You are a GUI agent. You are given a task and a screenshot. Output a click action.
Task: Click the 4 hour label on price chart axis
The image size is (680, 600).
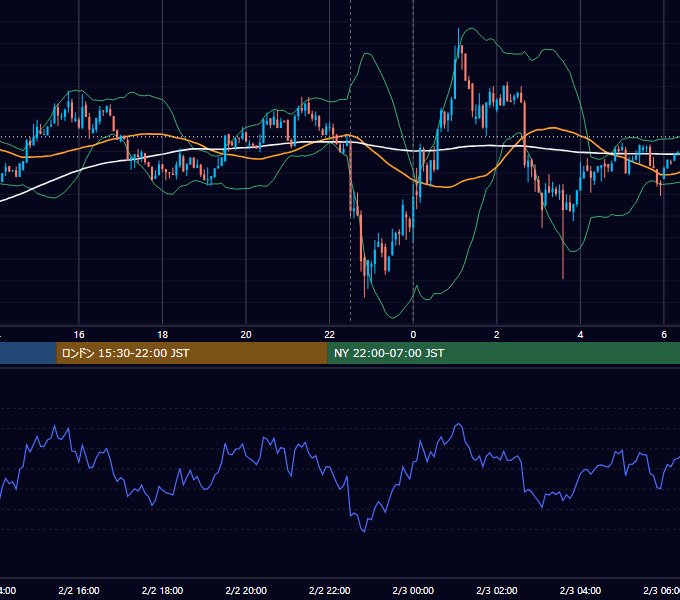click(580, 335)
